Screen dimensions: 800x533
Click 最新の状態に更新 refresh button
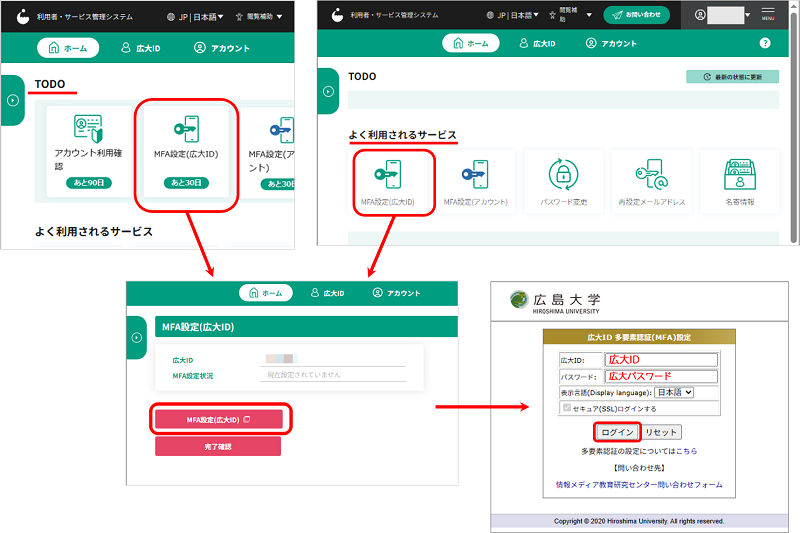click(732, 76)
